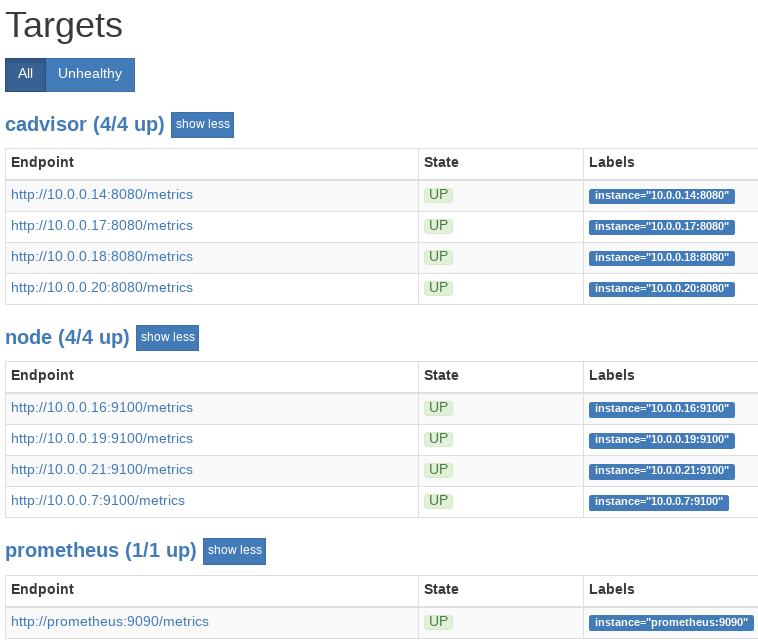The image size is (758, 642).
Task: Open endpoint http://10.0.0.14:8080/metrics
Action: coord(102,194)
